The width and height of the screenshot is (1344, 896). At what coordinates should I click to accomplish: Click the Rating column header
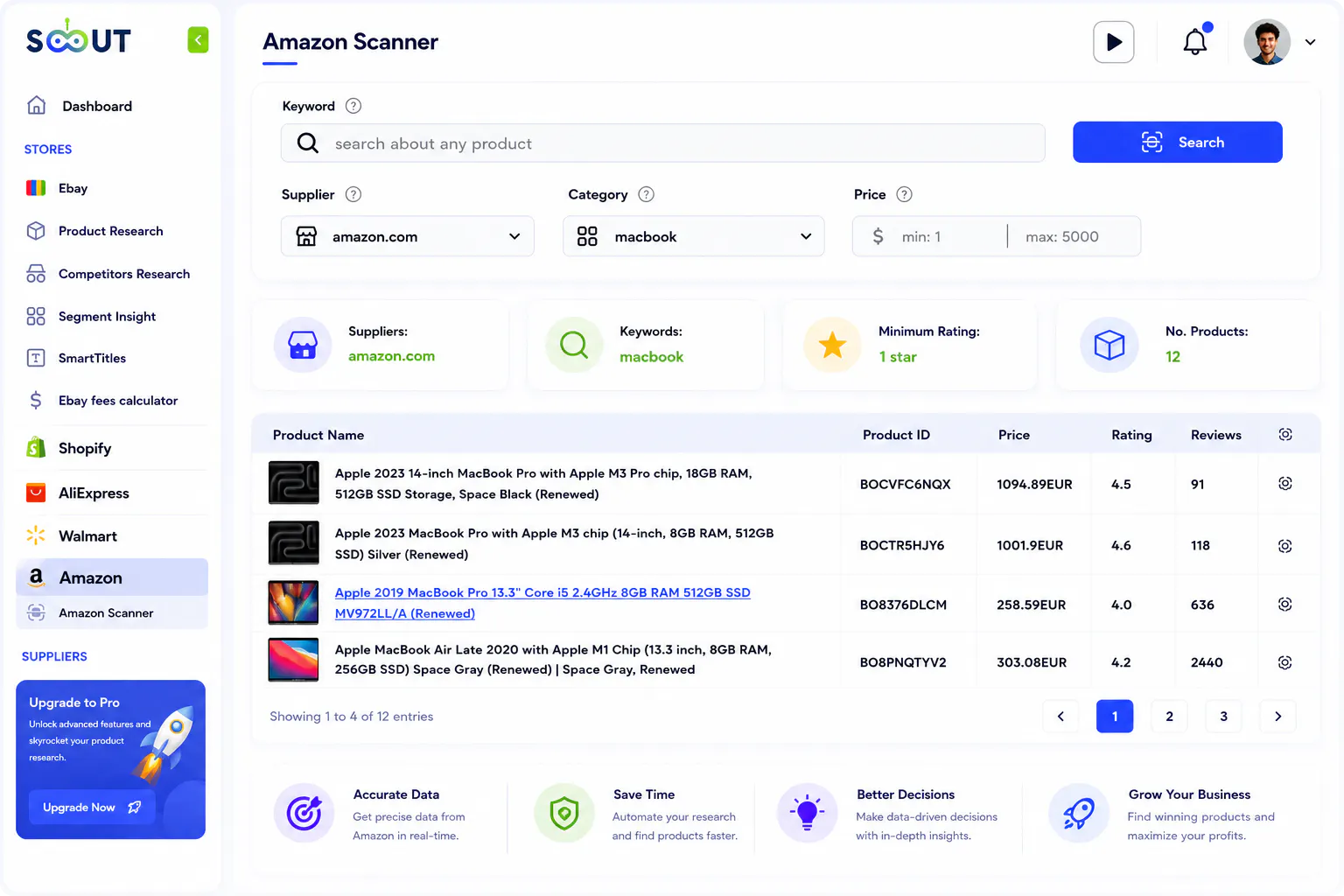[x=1131, y=435]
